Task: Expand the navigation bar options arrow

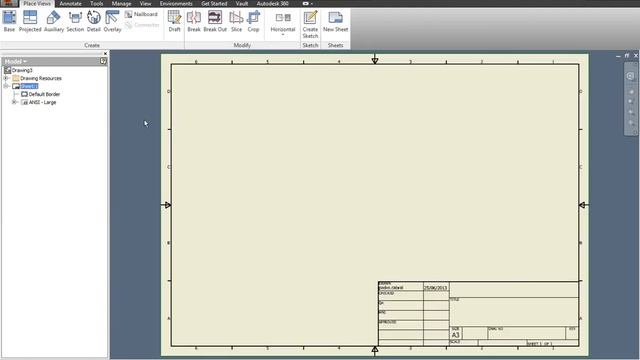Action: pyautogui.click(x=634, y=132)
